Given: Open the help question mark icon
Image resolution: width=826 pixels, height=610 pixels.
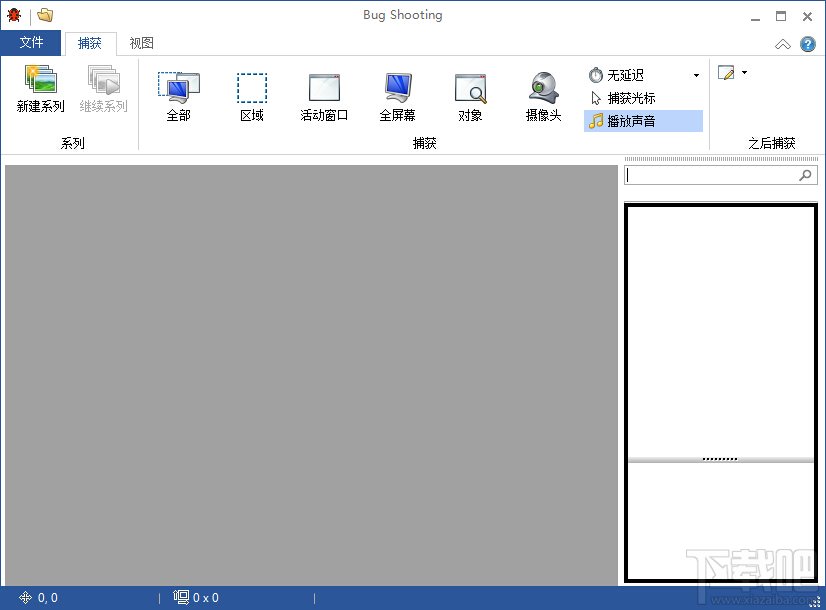Looking at the screenshot, I should (807, 44).
